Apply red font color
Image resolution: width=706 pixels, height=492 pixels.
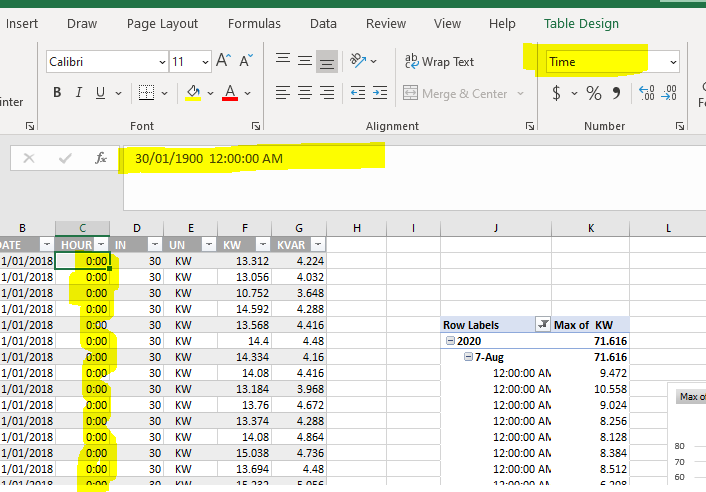coord(230,93)
